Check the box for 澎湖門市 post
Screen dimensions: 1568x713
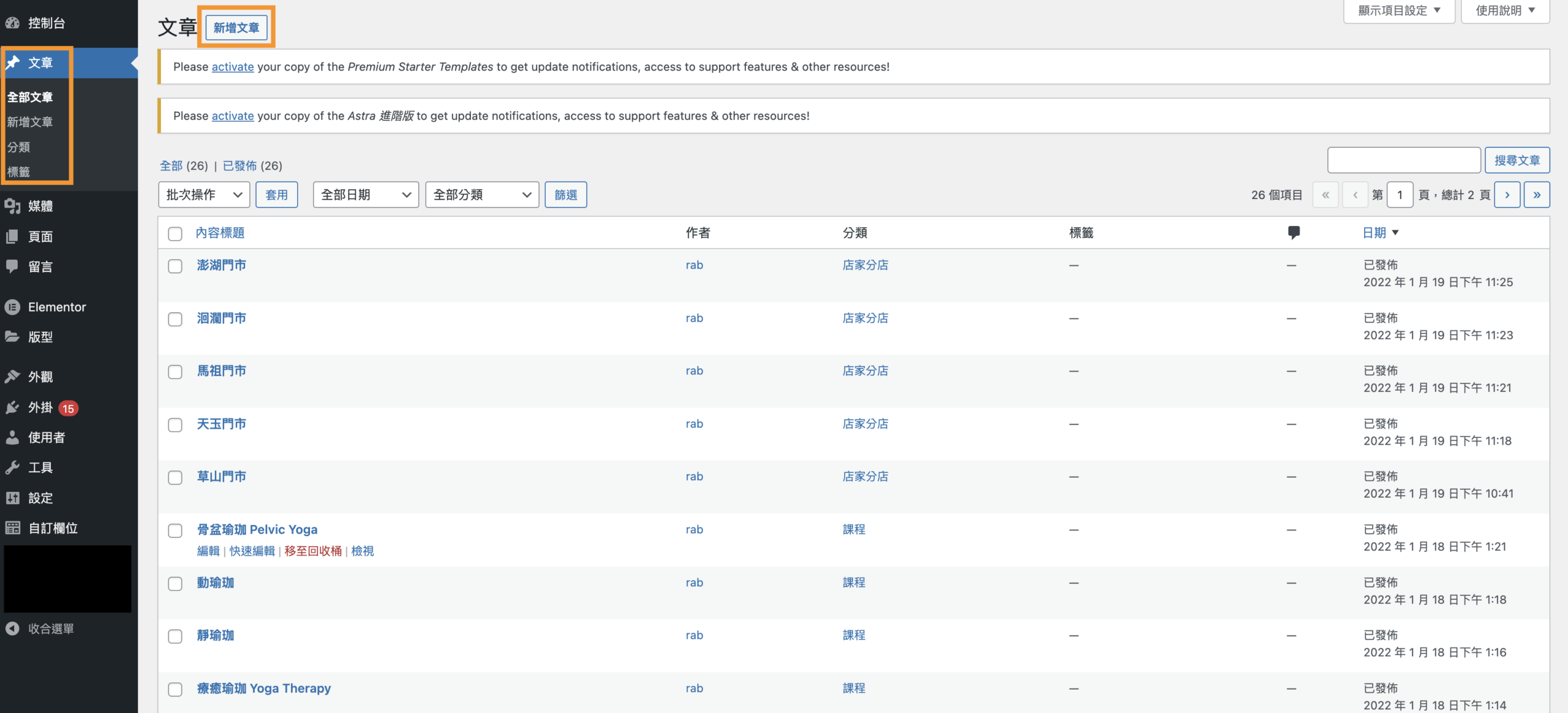(x=175, y=266)
